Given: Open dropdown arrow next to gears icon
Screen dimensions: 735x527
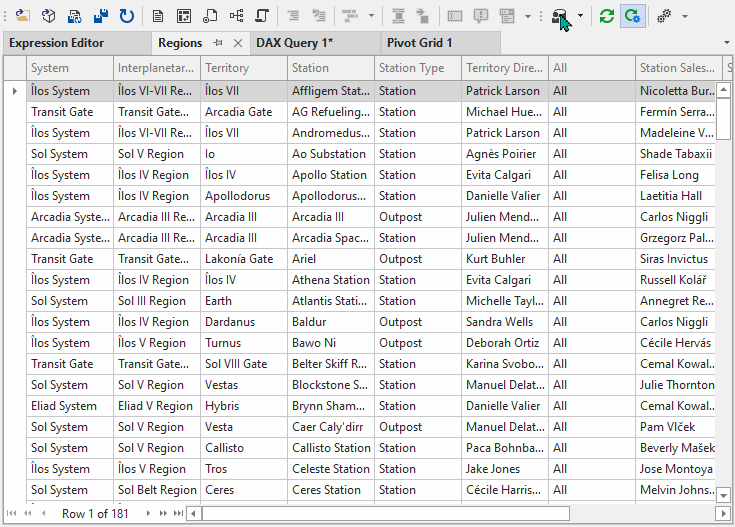Looking at the screenshot, I should pyautogui.click(x=685, y=16).
